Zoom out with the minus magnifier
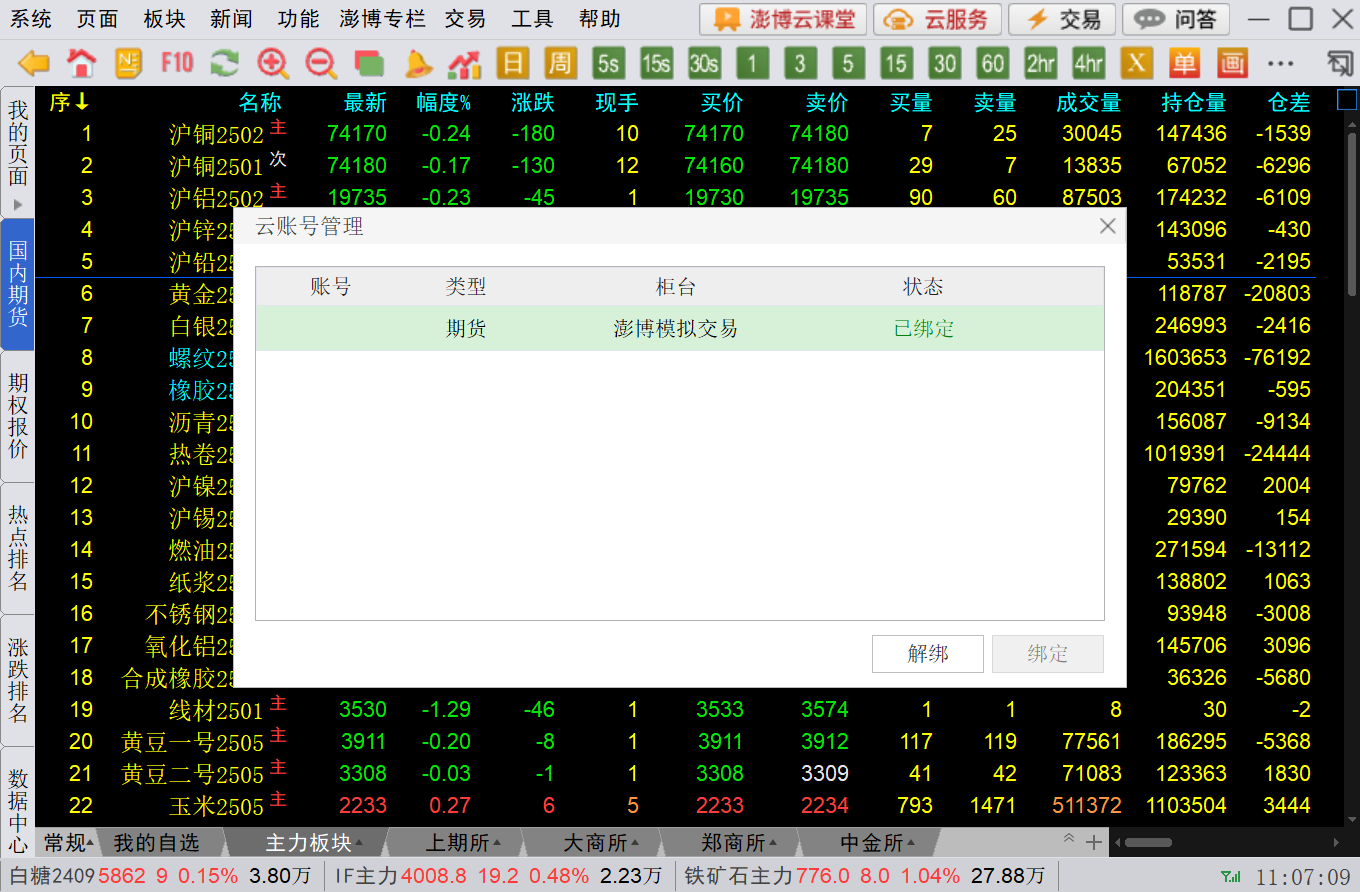This screenshot has width=1360, height=892. point(320,64)
